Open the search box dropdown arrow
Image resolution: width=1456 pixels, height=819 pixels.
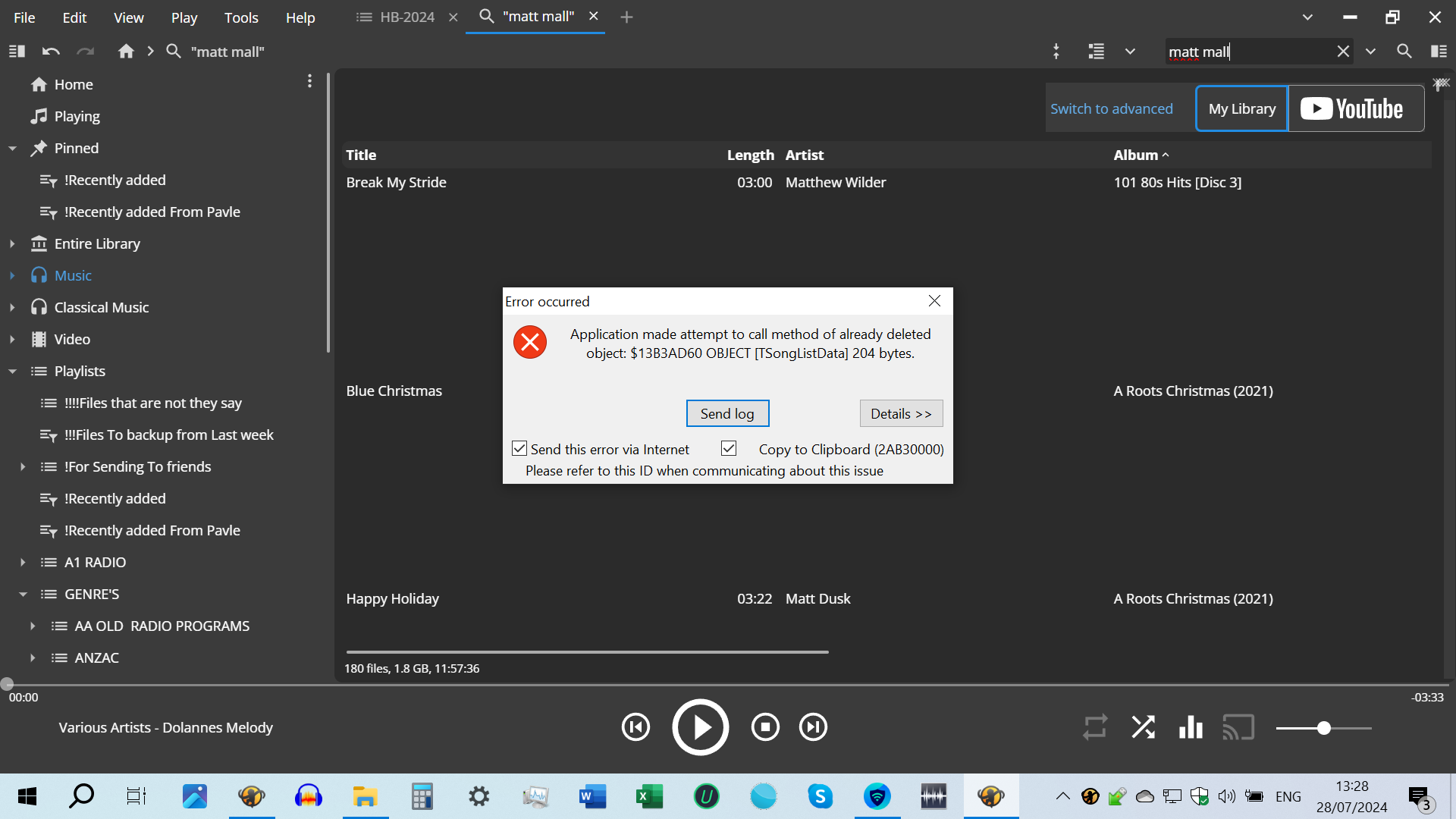coord(1370,52)
